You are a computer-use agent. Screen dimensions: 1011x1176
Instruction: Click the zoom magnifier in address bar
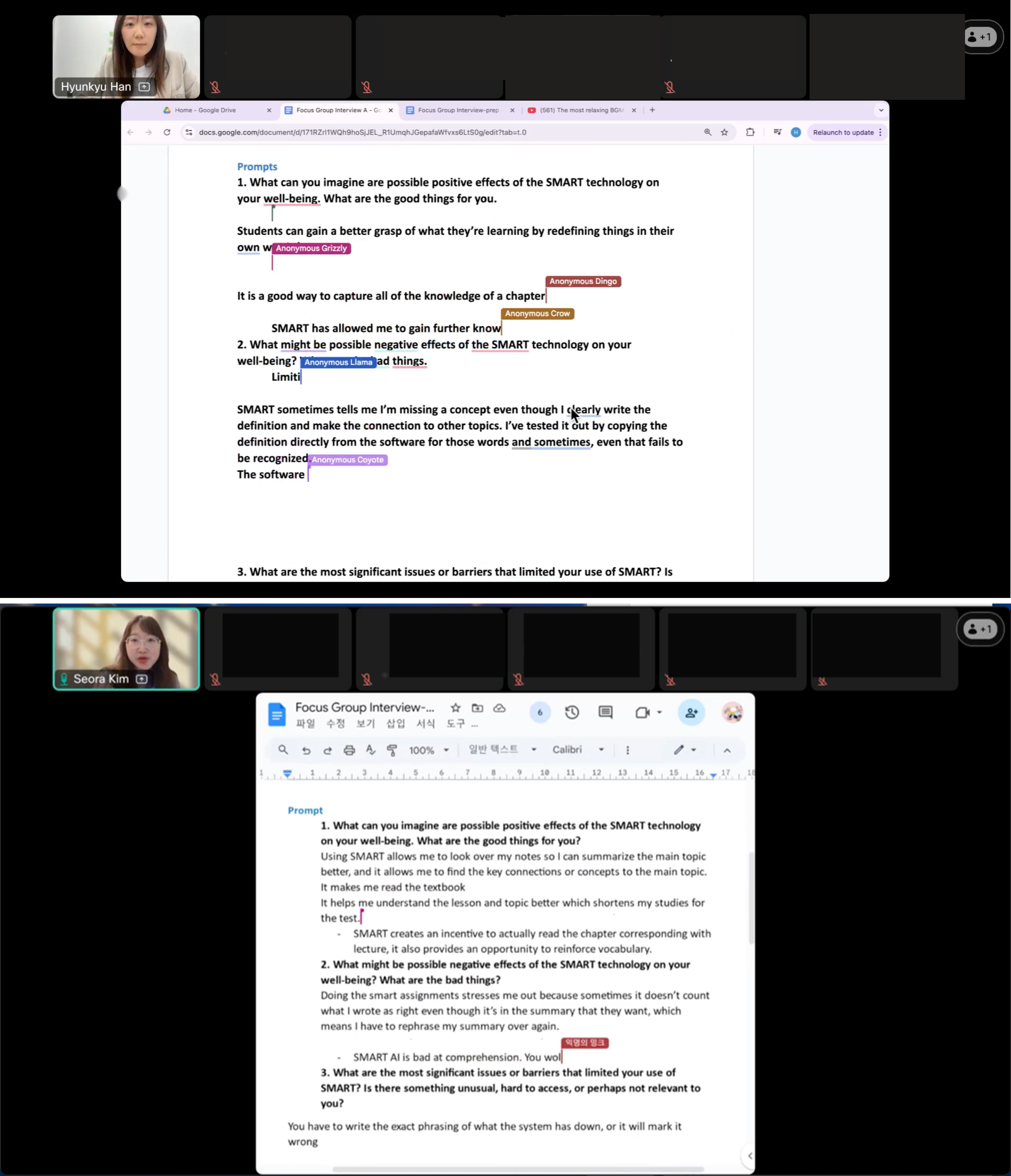708,132
